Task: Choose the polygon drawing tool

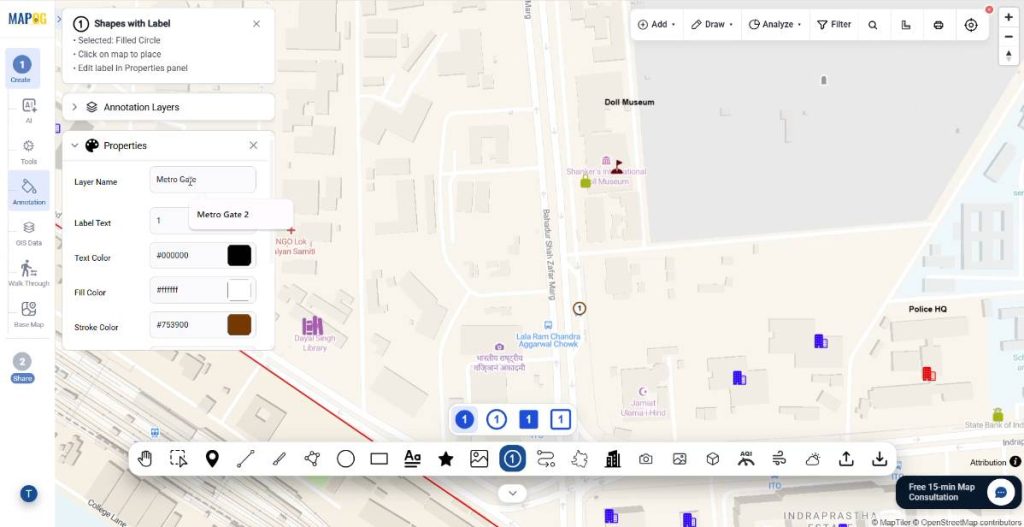Action: (x=312, y=459)
